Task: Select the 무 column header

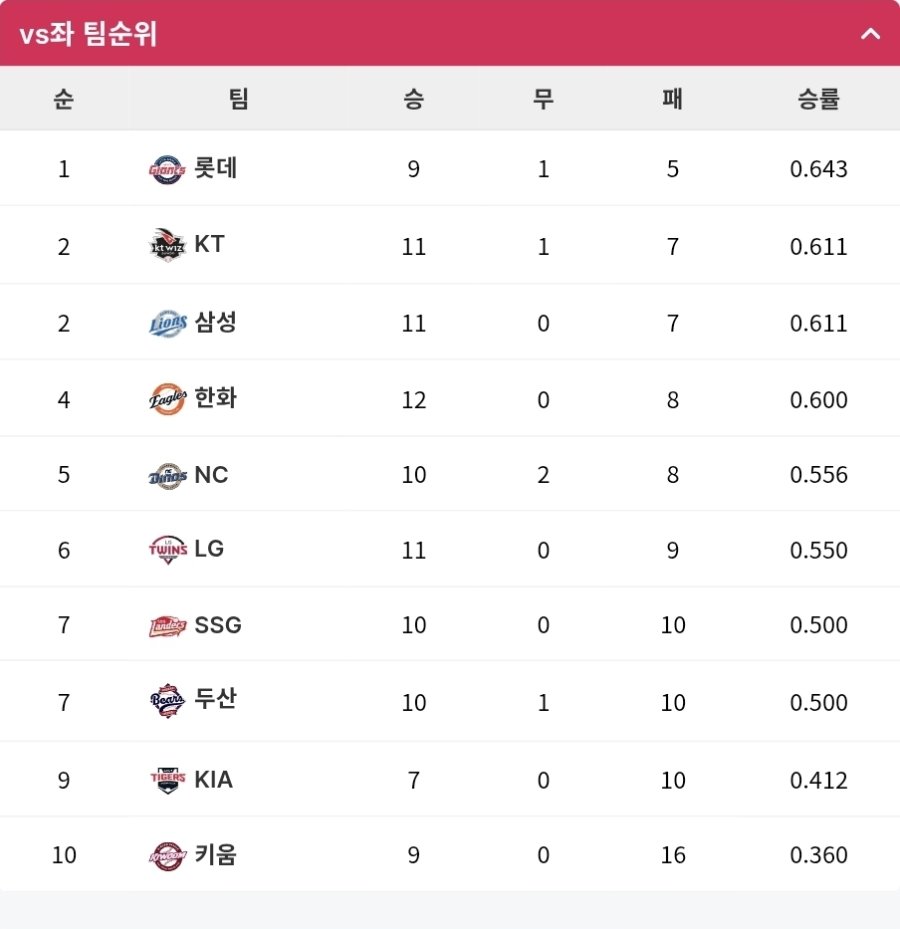Action: (543, 98)
